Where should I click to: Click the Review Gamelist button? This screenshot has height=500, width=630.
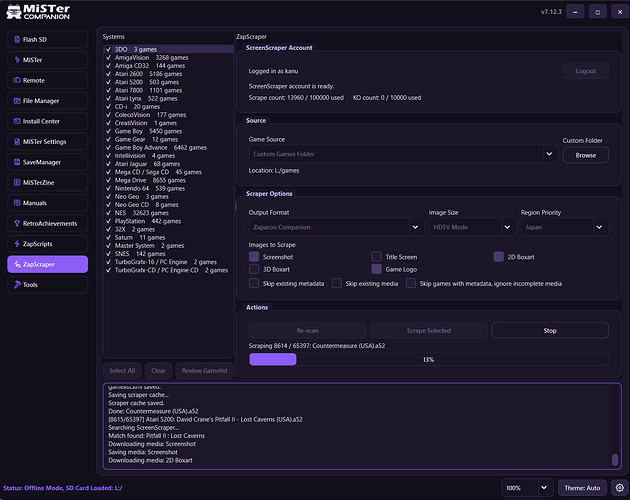click(x=205, y=371)
